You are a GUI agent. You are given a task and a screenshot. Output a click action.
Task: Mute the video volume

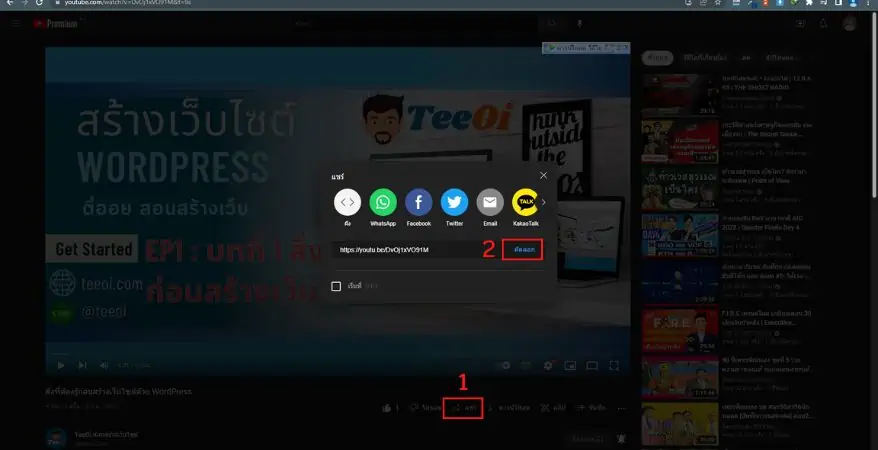104,365
